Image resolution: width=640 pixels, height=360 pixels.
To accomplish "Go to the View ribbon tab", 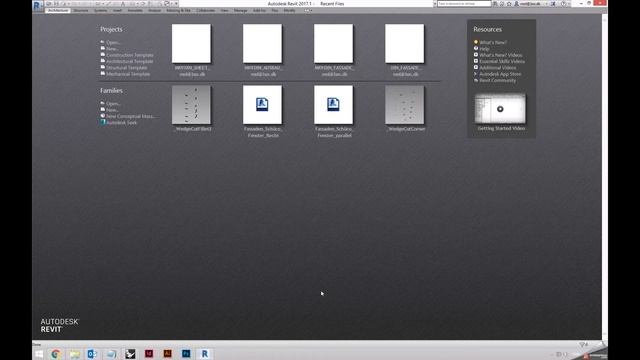I will [x=224, y=11].
